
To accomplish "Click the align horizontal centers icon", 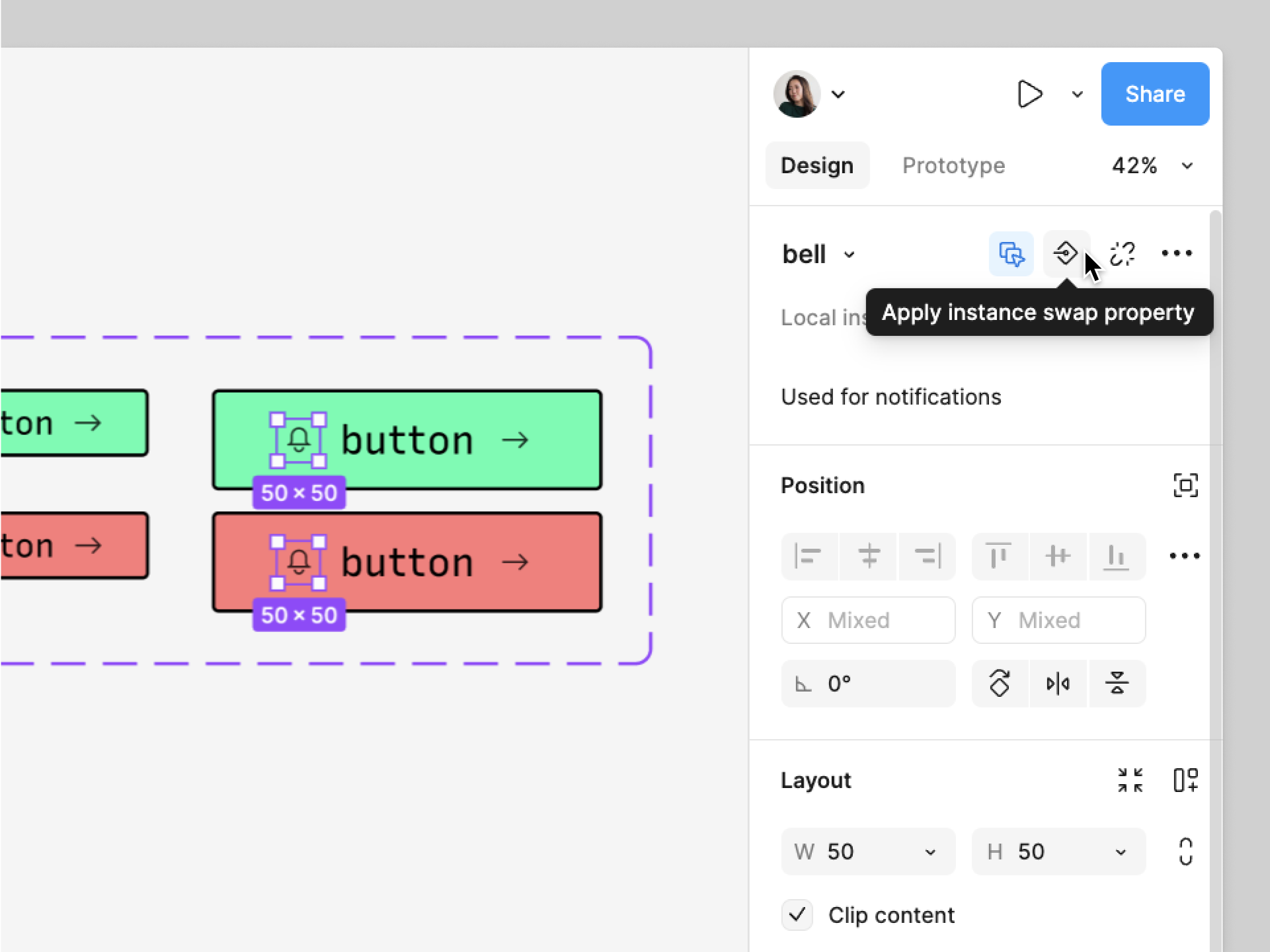I will pyautogui.click(x=868, y=556).
